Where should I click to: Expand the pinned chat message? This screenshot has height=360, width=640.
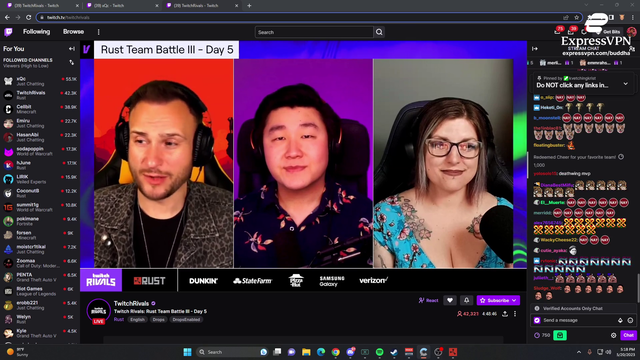point(626,84)
